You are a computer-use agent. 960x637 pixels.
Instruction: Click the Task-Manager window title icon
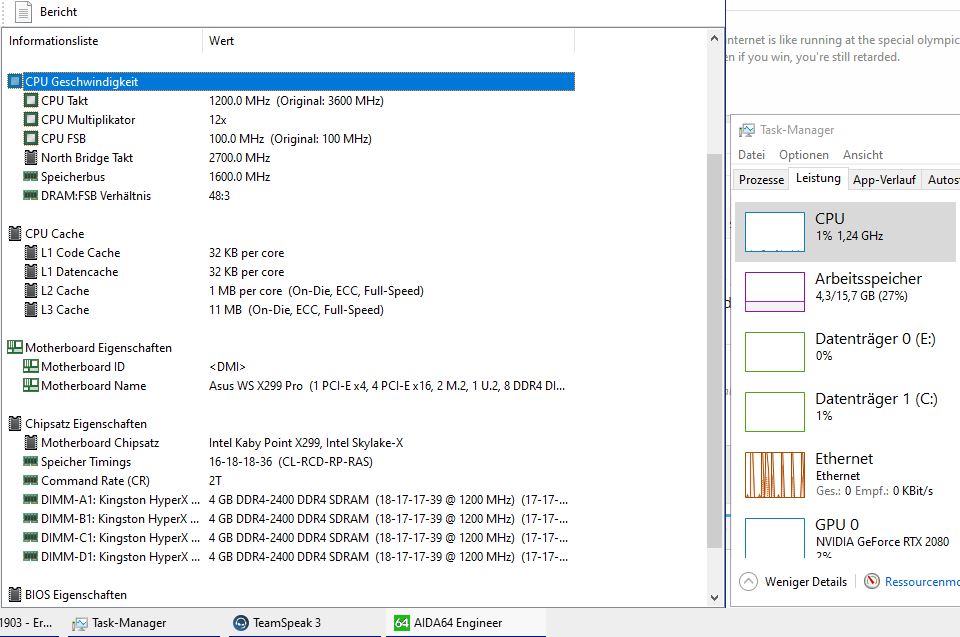(x=747, y=130)
